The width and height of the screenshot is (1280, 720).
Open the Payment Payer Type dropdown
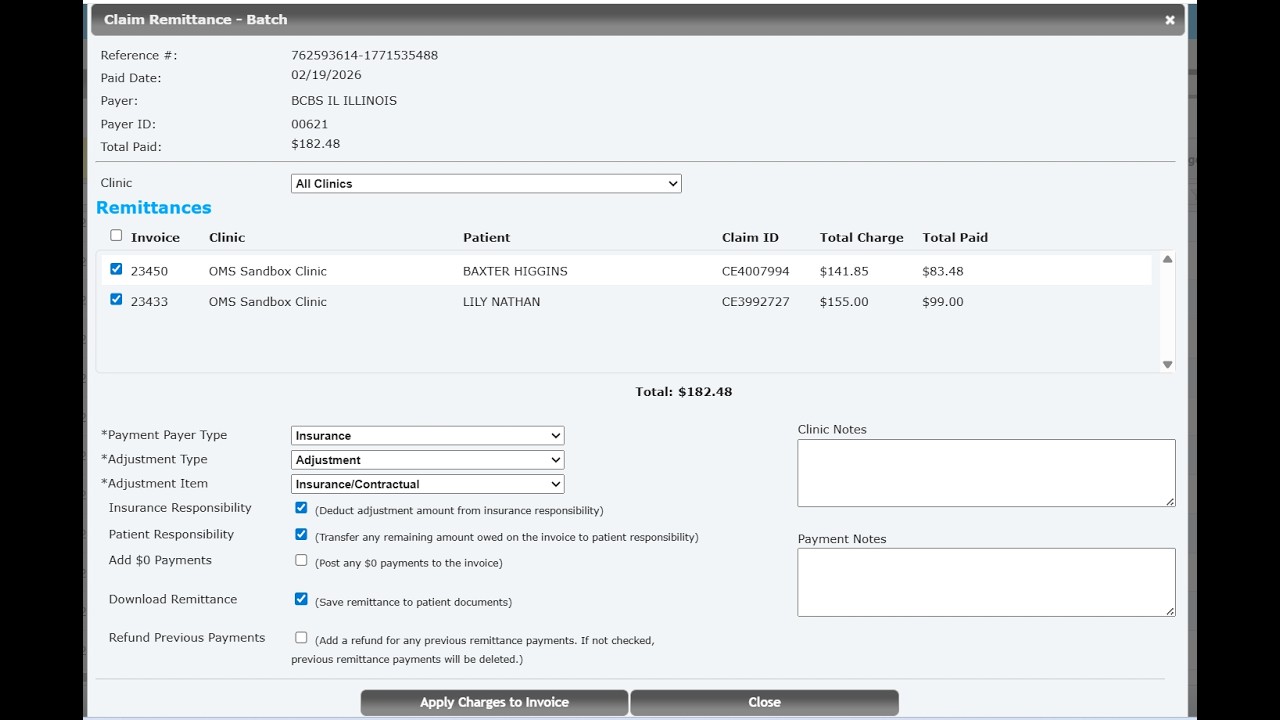(428, 436)
